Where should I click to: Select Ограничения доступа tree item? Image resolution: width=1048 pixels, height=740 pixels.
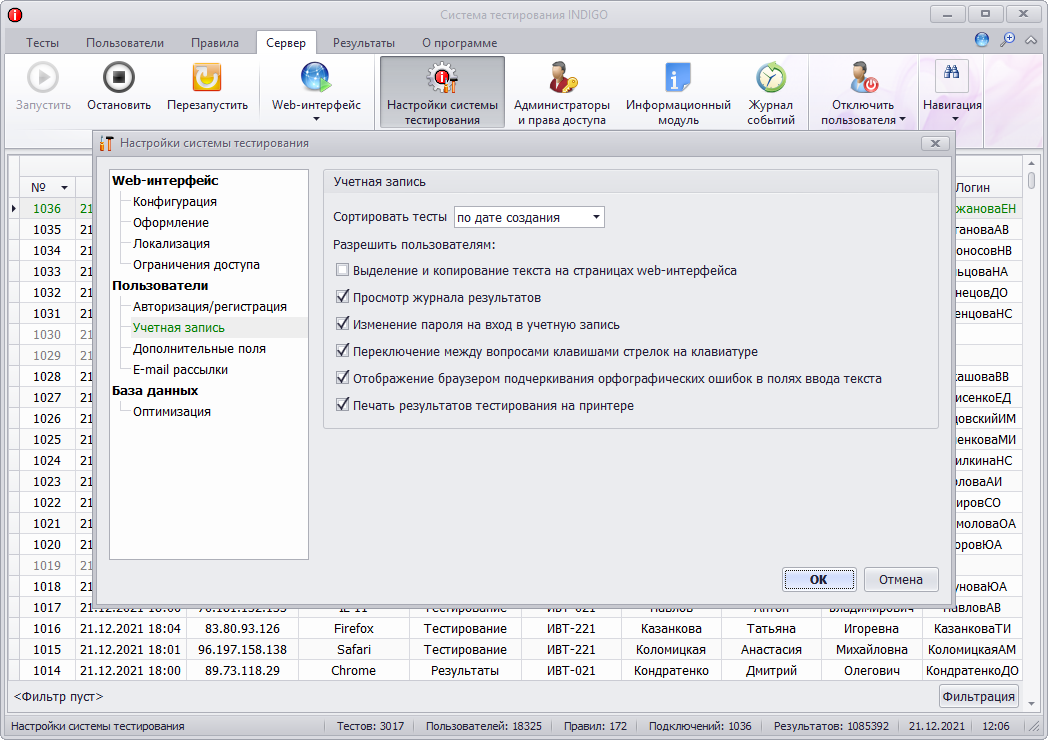pyautogui.click(x=196, y=265)
